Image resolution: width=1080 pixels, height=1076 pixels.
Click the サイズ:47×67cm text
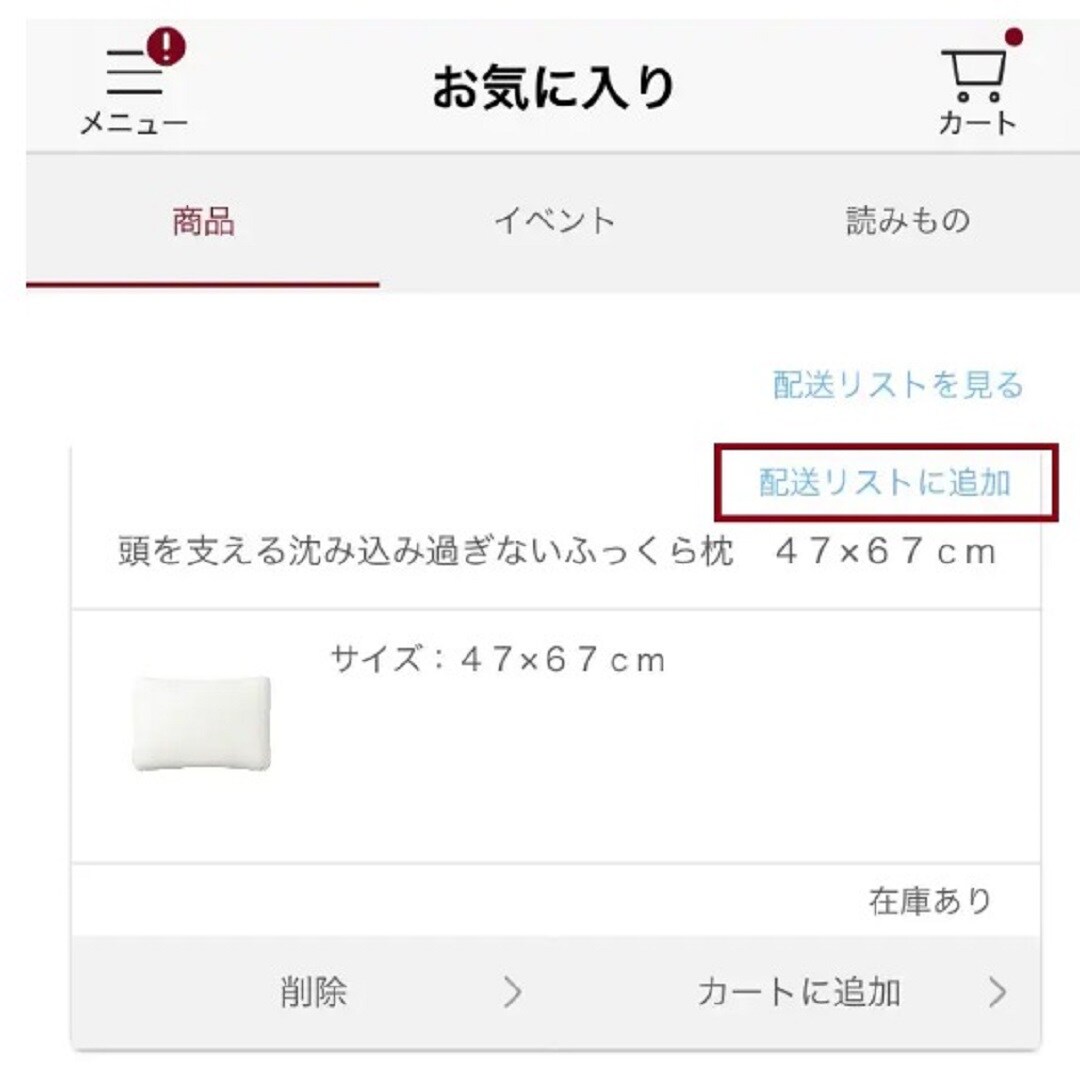(x=498, y=660)
